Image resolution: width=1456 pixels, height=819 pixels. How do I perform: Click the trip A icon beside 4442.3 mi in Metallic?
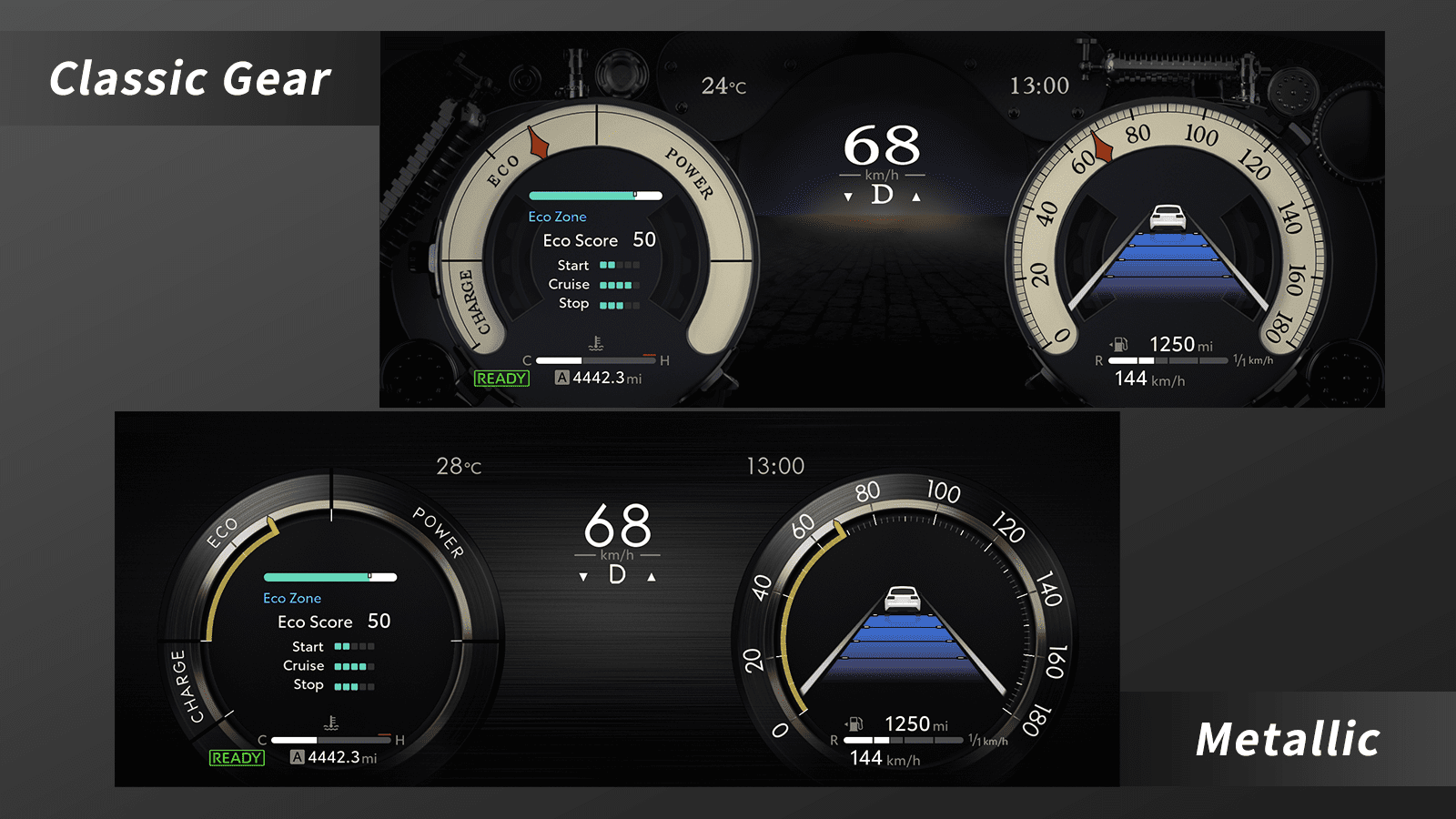(x=297, y=757)
